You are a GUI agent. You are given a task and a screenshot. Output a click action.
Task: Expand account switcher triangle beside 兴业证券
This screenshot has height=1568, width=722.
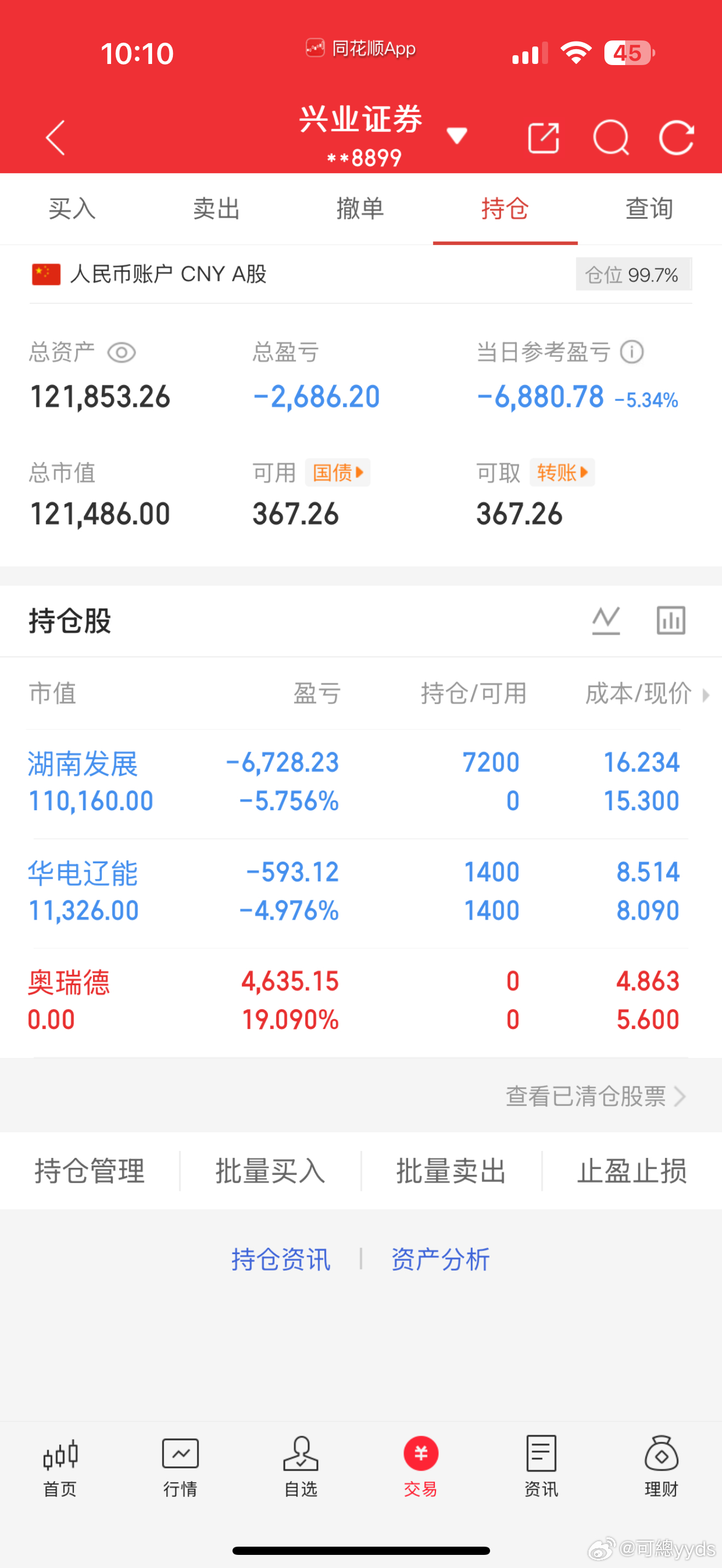pyautogui.click(x=457, y=136)
